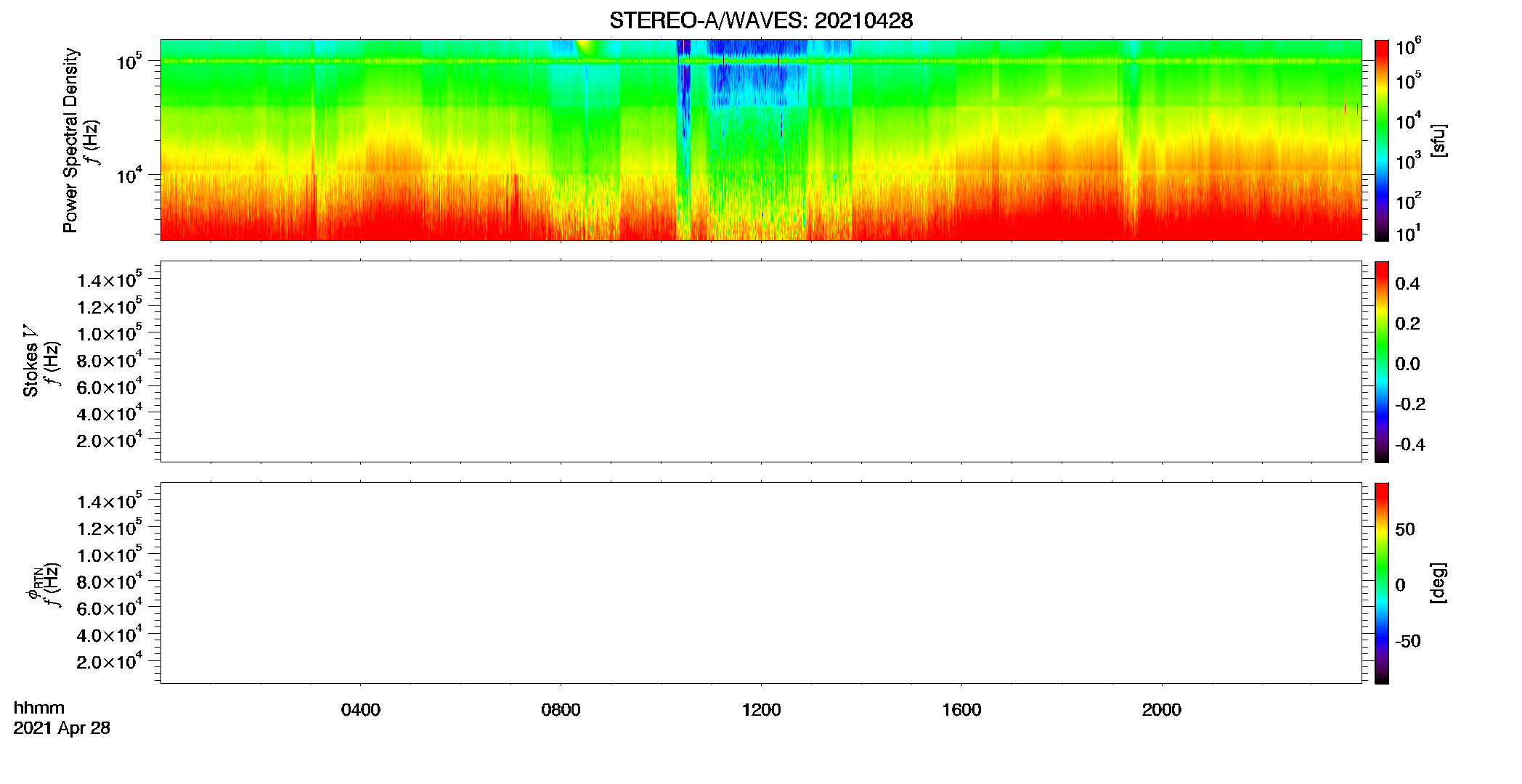Click the "Stokes V" axis label

point(30,361)
